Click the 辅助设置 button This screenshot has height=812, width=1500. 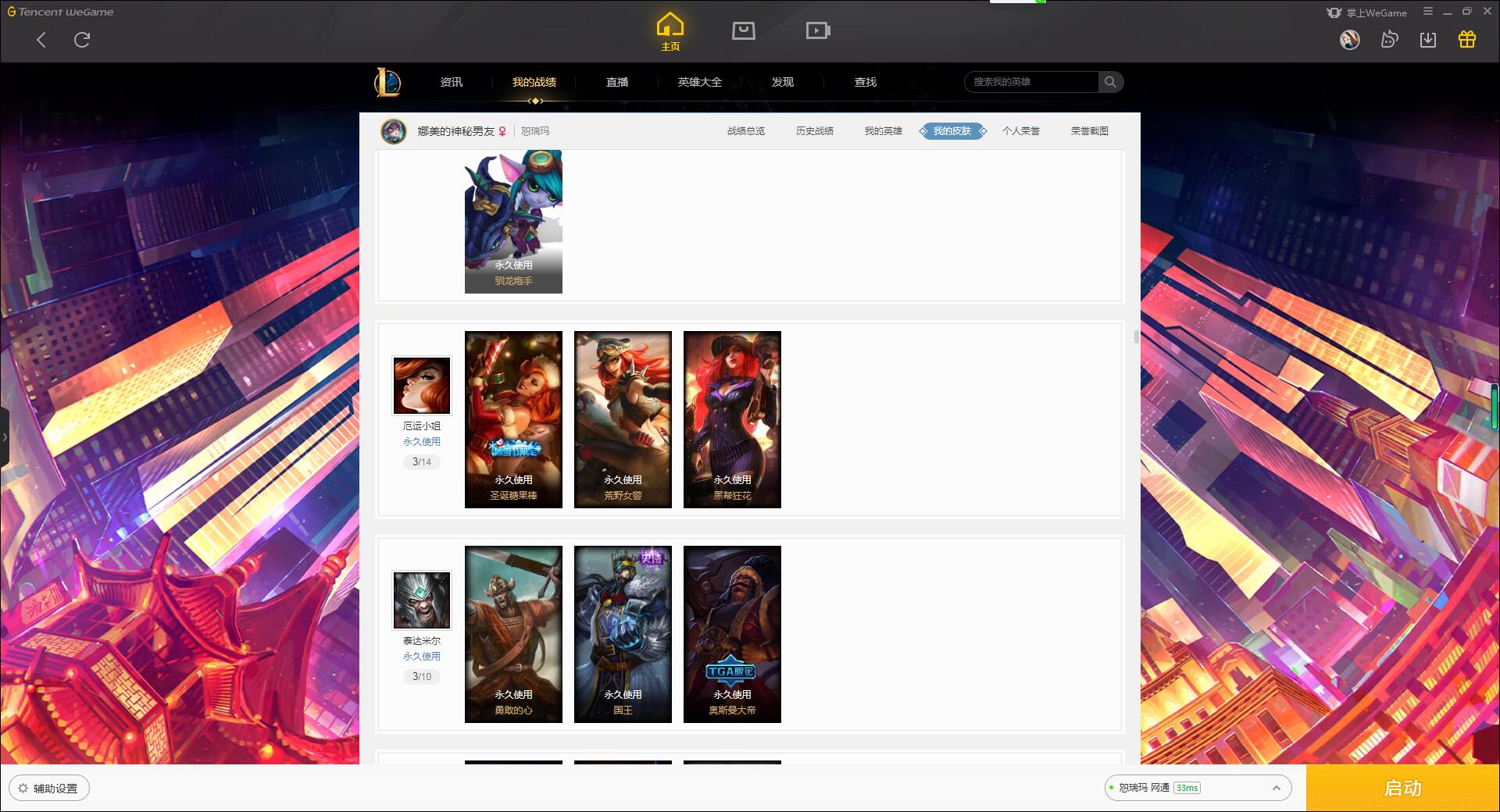point(48,789)
